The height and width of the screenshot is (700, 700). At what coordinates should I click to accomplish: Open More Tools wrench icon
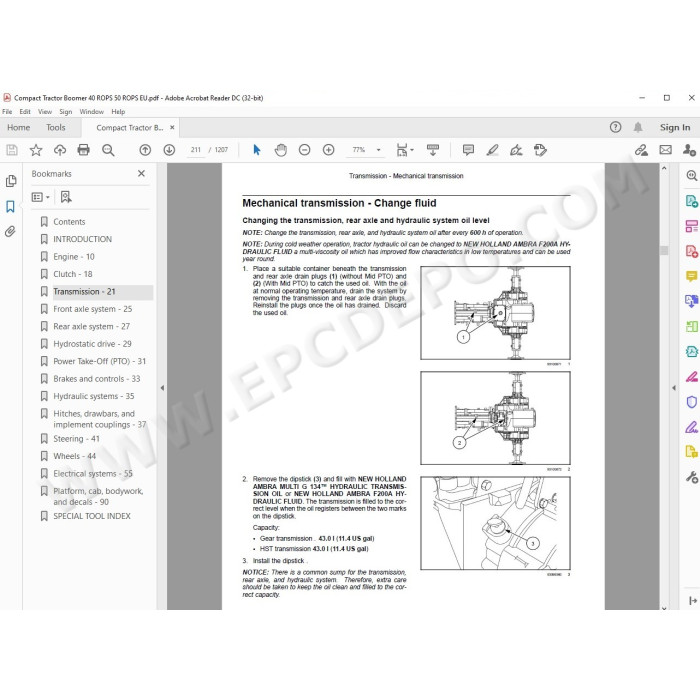pyautogui.click(x=692, y=477)
